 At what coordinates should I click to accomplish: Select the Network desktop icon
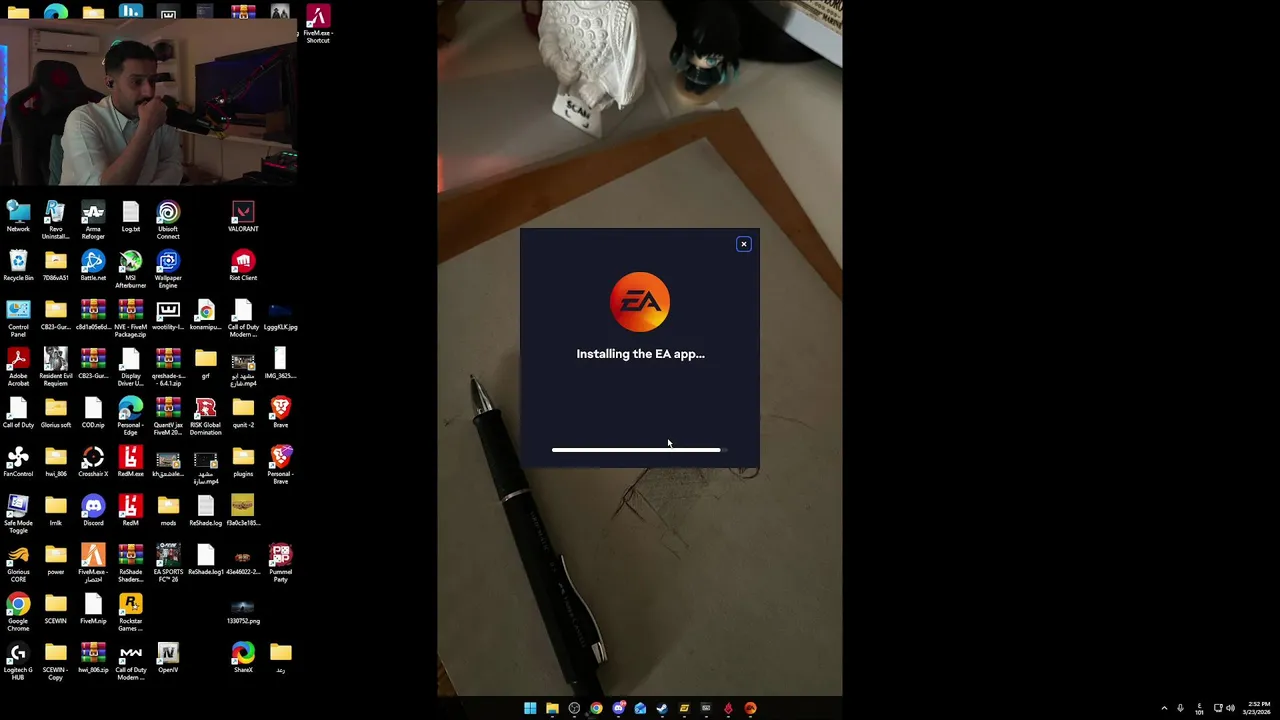click(x=18, y=217)
